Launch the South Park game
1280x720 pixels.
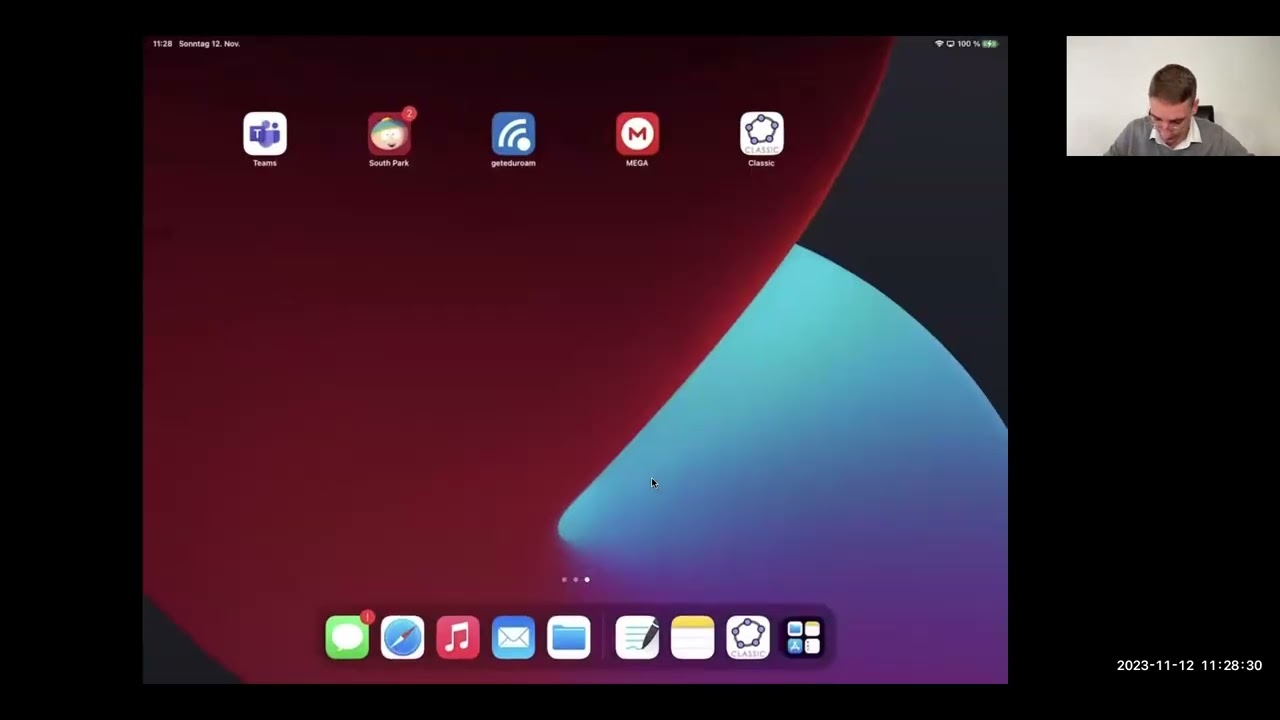pos(389,134)
